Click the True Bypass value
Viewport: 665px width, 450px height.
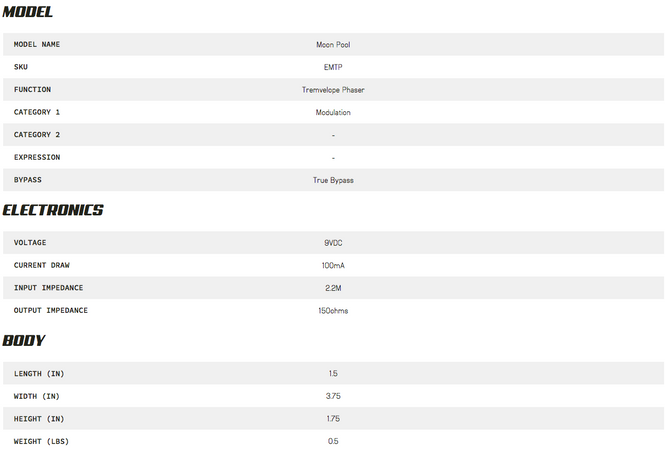333,180
